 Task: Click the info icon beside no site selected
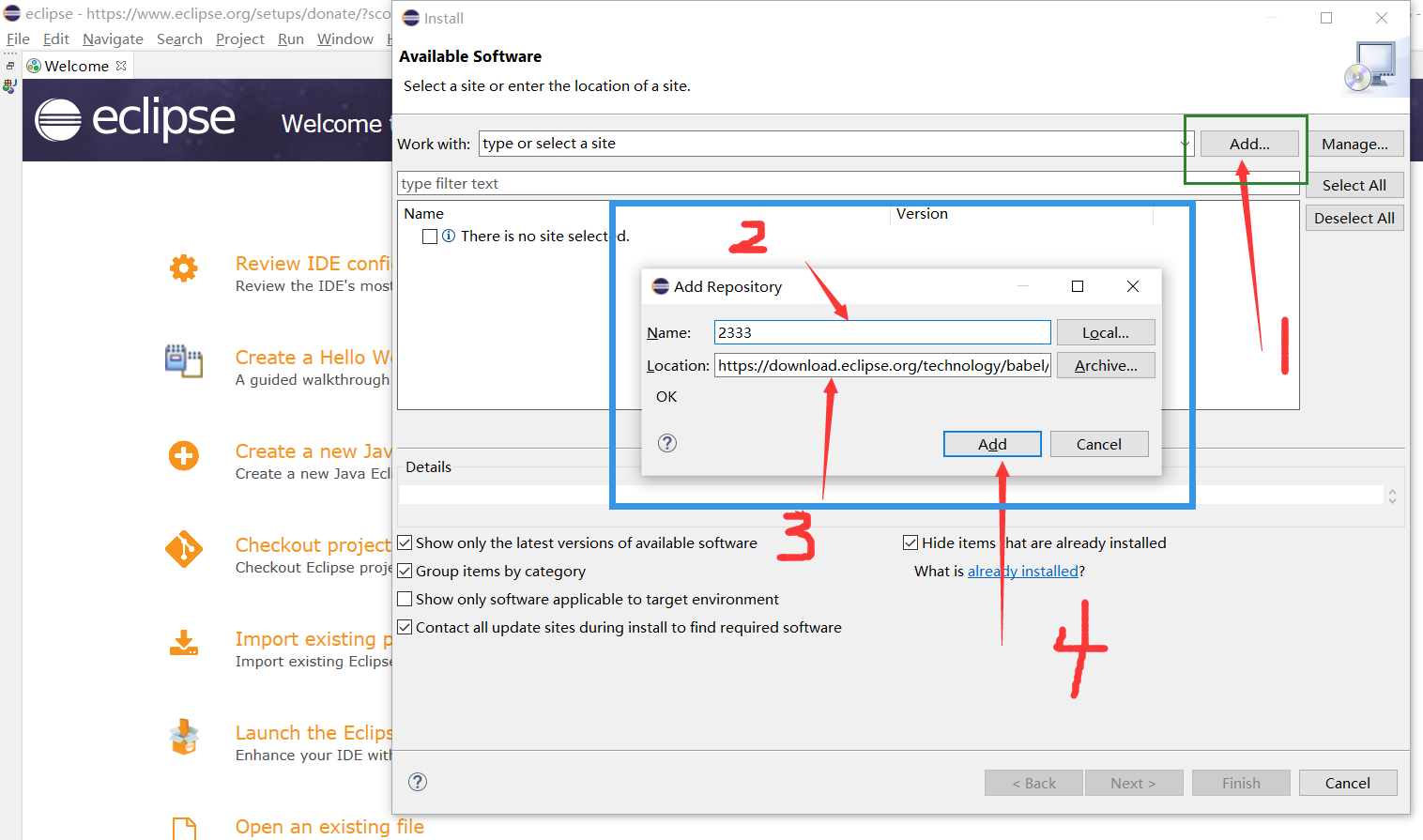click(x=449, y=236)
